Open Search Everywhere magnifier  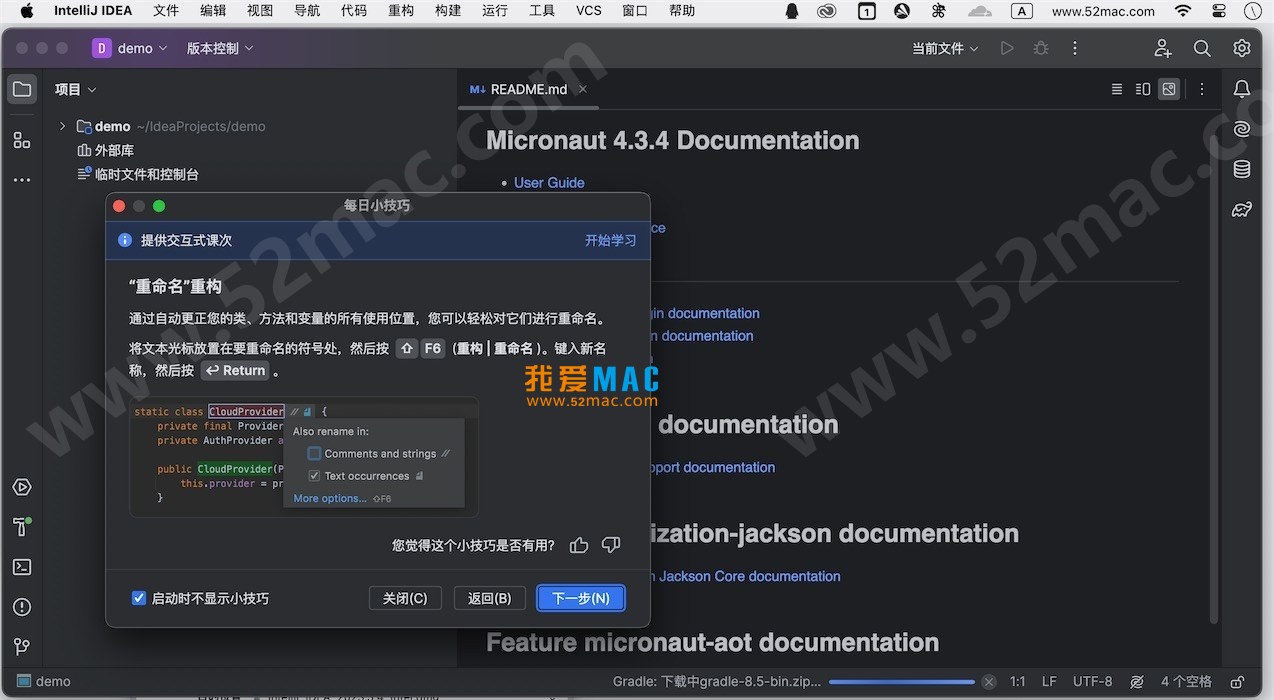pos(1202,48)
